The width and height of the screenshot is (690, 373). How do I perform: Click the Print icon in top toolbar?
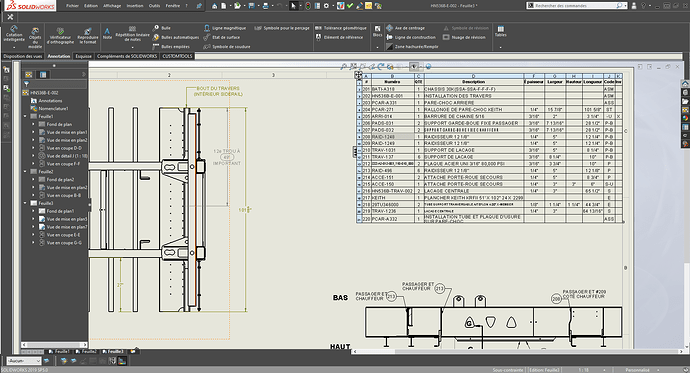click(x=265, y=6)
